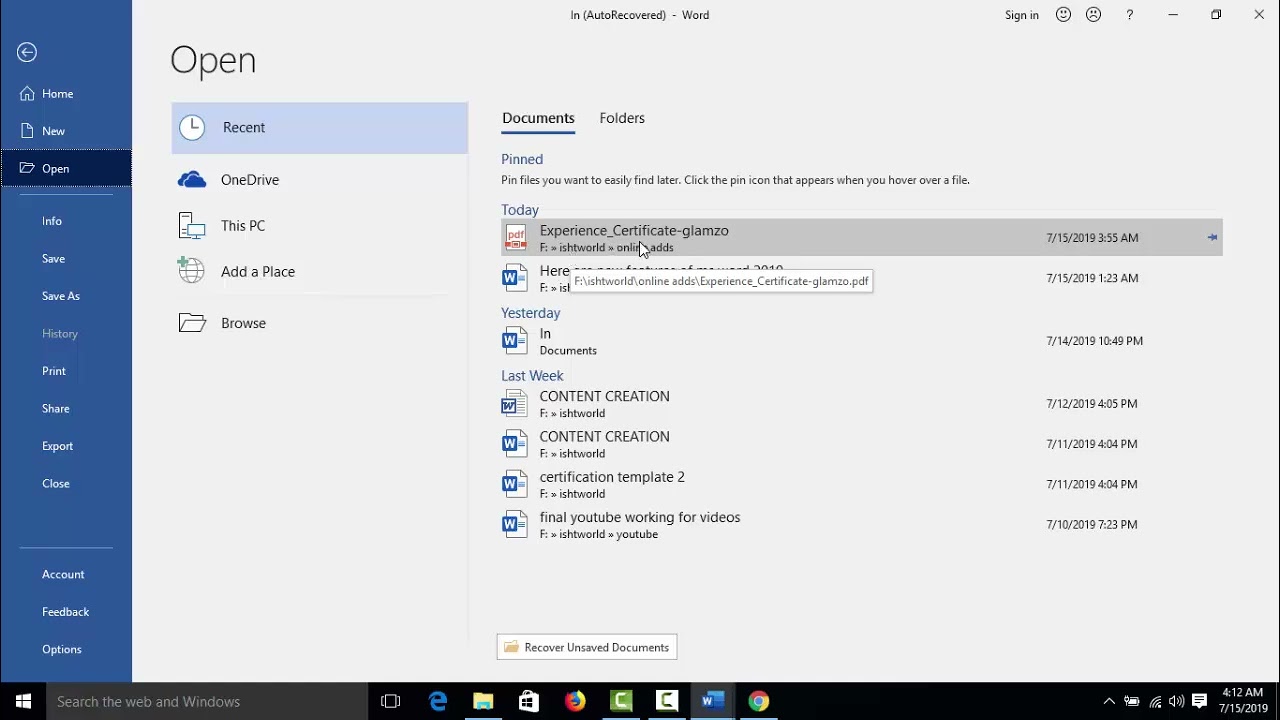
Task: Open final youtube working for videos
Action: (x=862, y=525)
